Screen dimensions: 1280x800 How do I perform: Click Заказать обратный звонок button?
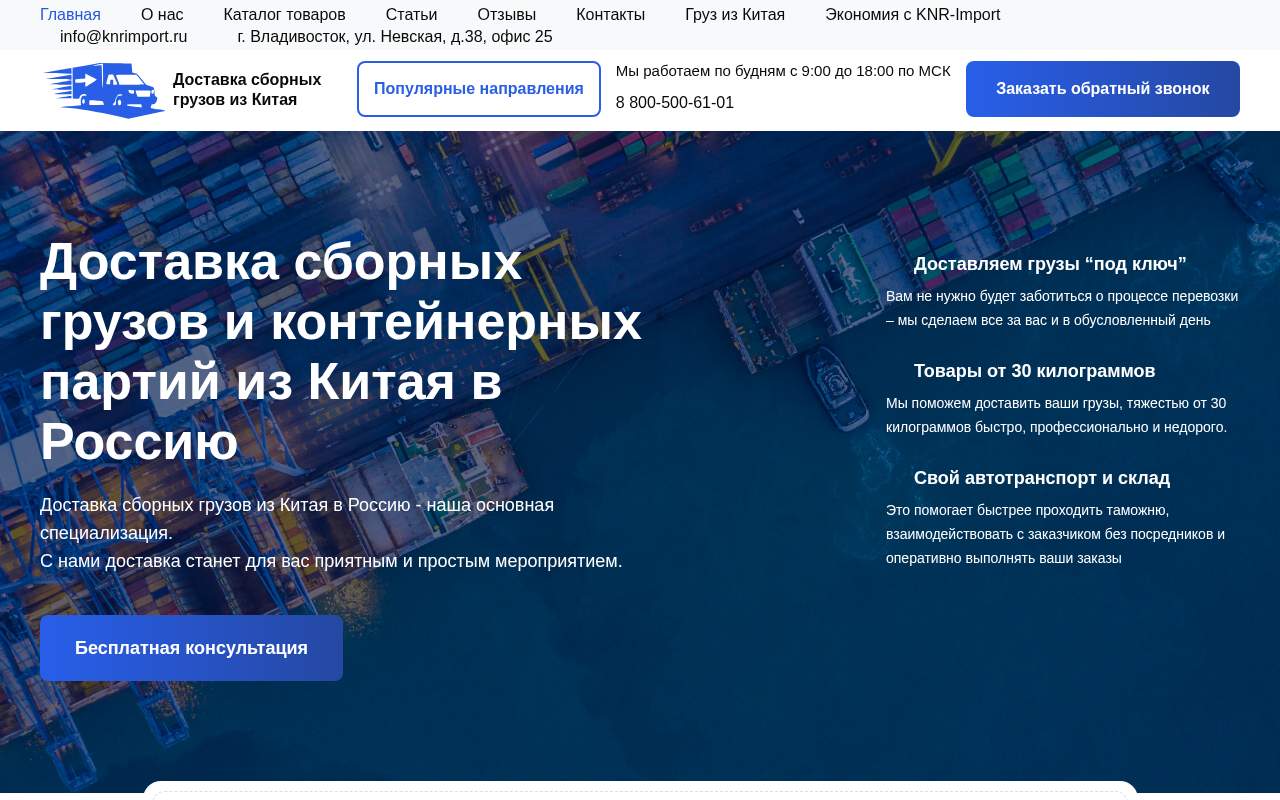(x=1103, y=89)
